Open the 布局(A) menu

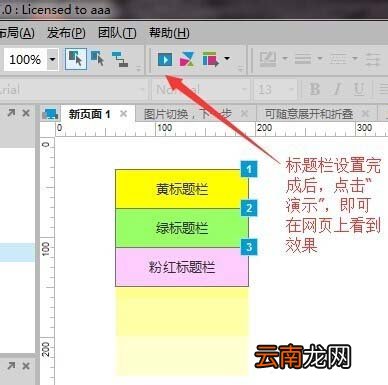coord(17,33)
